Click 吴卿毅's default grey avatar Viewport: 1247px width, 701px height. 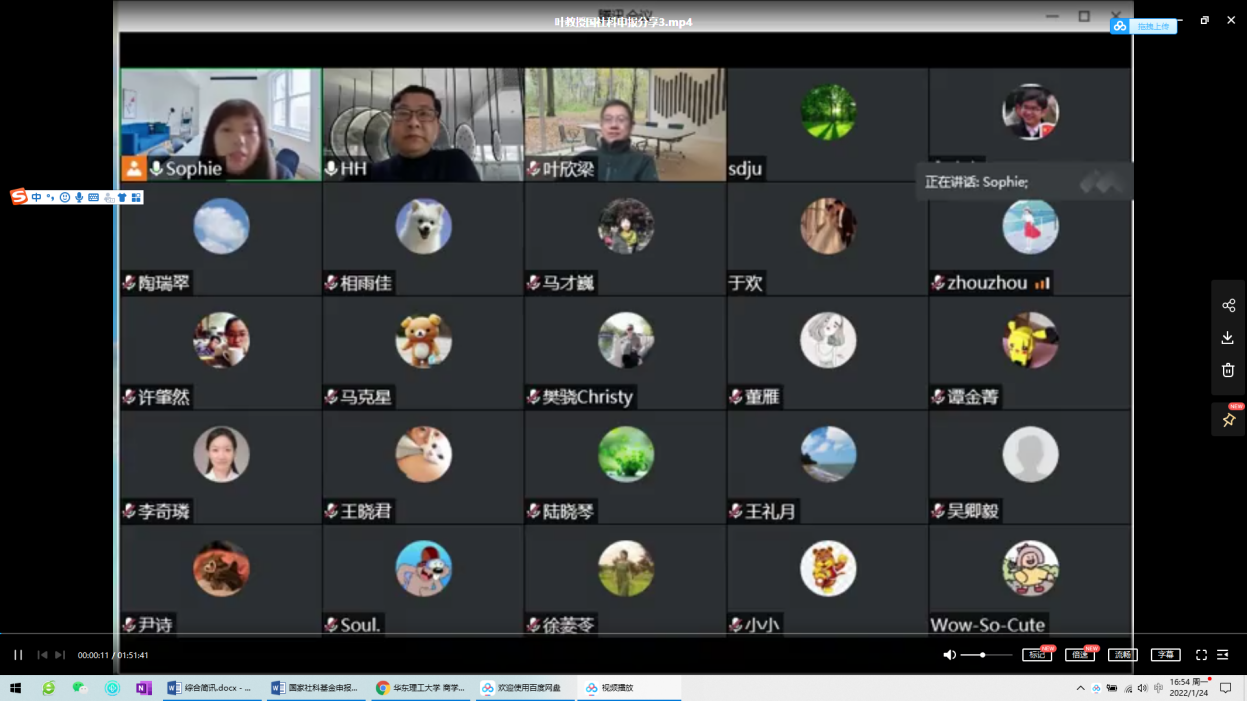[x=1030, y=454]
